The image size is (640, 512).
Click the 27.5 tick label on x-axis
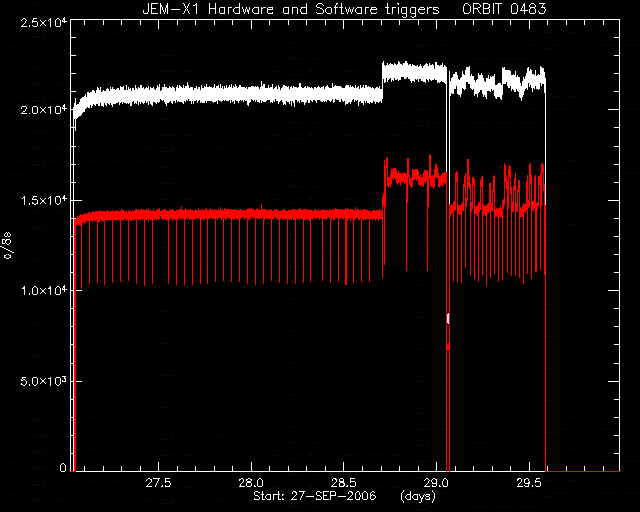tap(158, 483)
